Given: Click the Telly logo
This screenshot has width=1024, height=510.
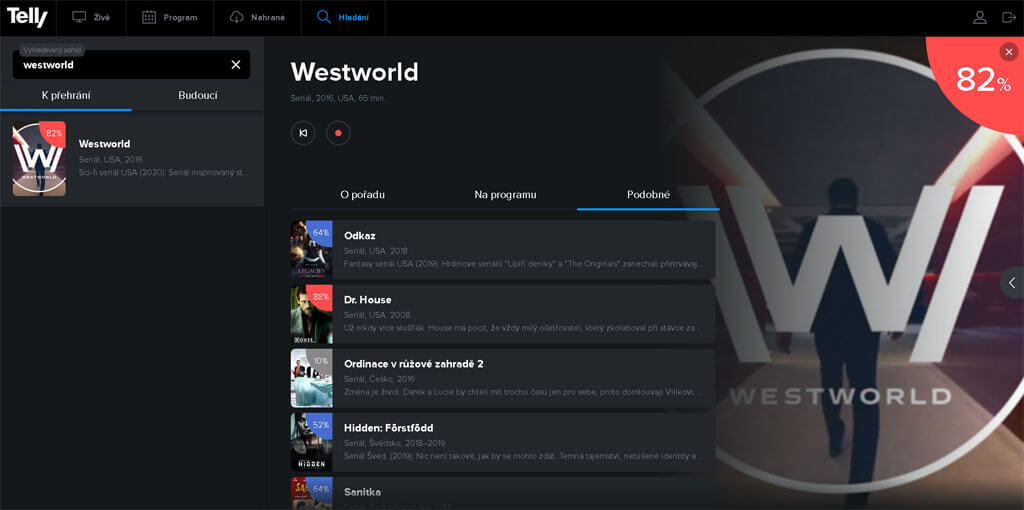Looking at the screenshot, I should (x=27, y=17).
